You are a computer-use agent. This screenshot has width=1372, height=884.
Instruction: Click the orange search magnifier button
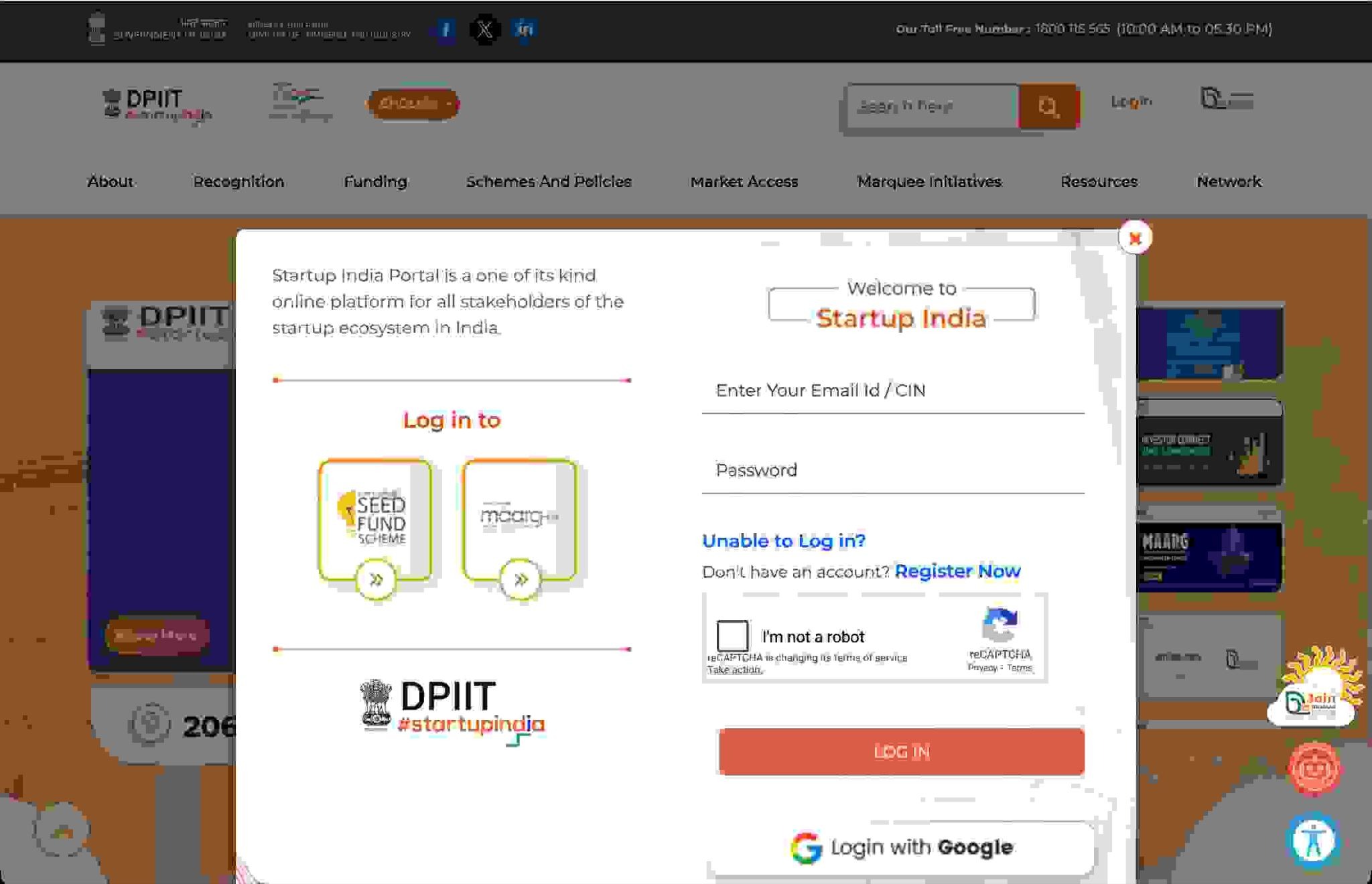point(1048,106)
